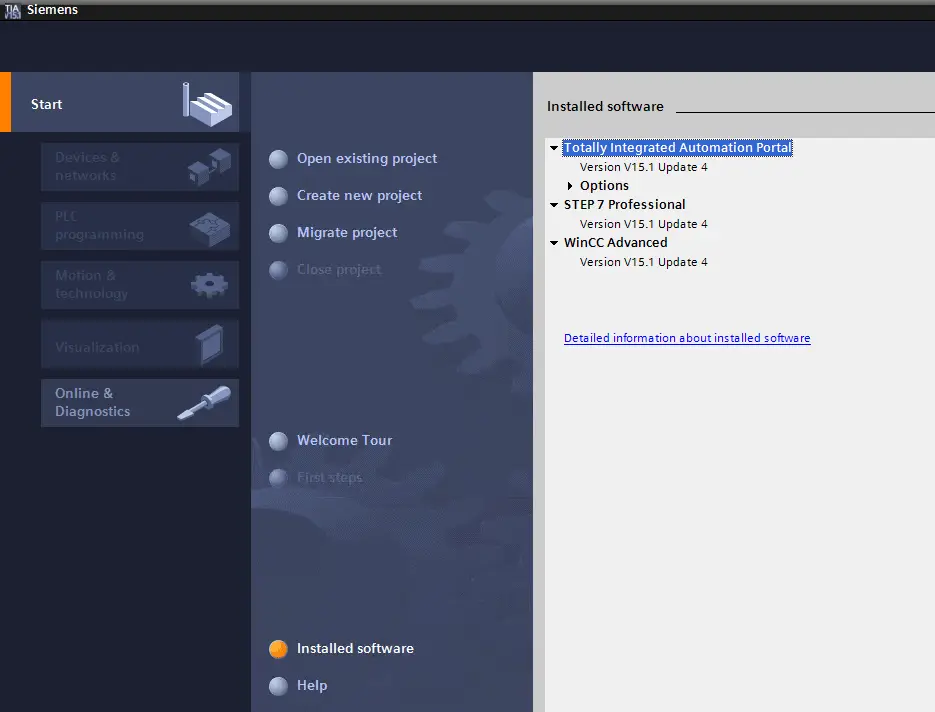935x712 pixels.
Task: Expand the Options node
Action: (570, 186)
